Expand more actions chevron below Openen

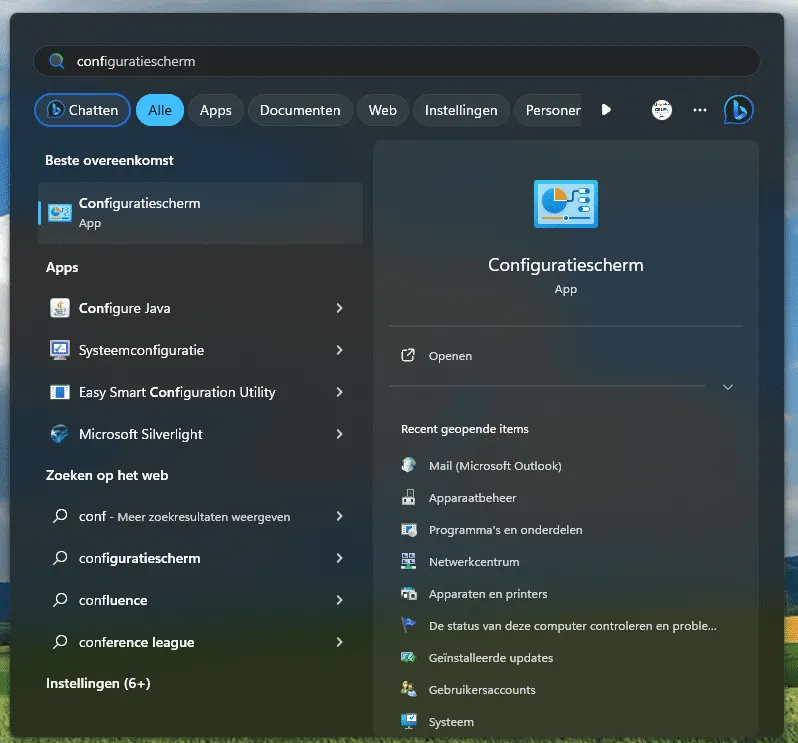tap(727, 387)
